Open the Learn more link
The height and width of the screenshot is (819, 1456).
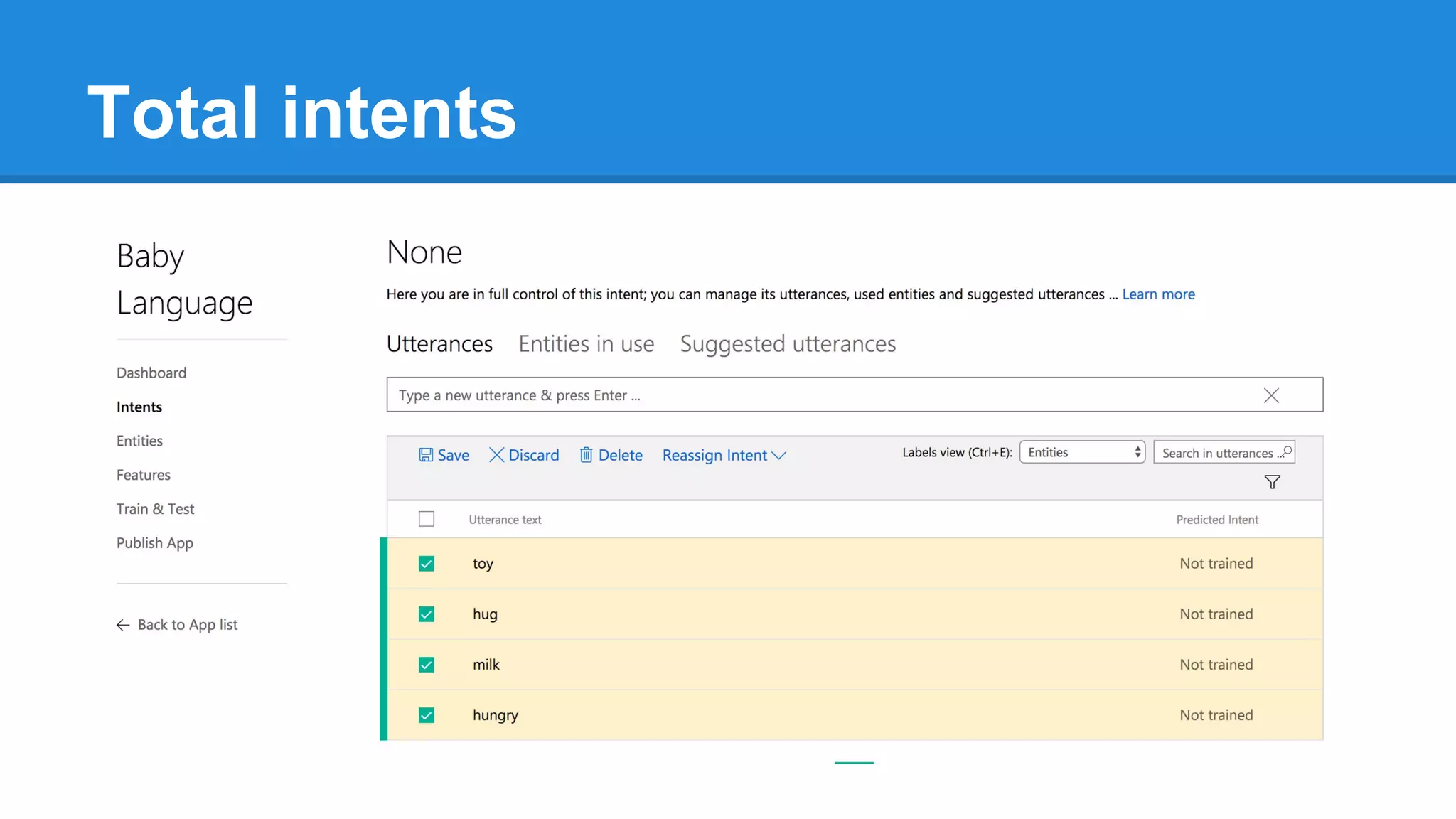coord(1158,294)
